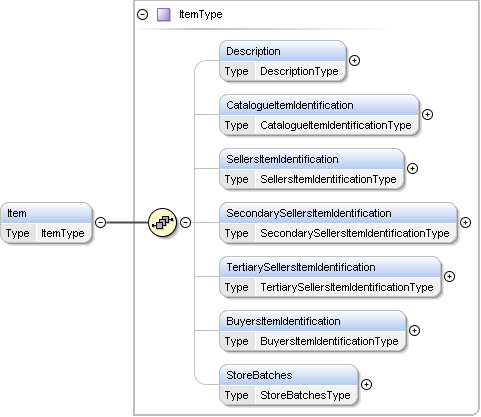Expand the SellersItemIdentification plus icon

click(412, 168)
